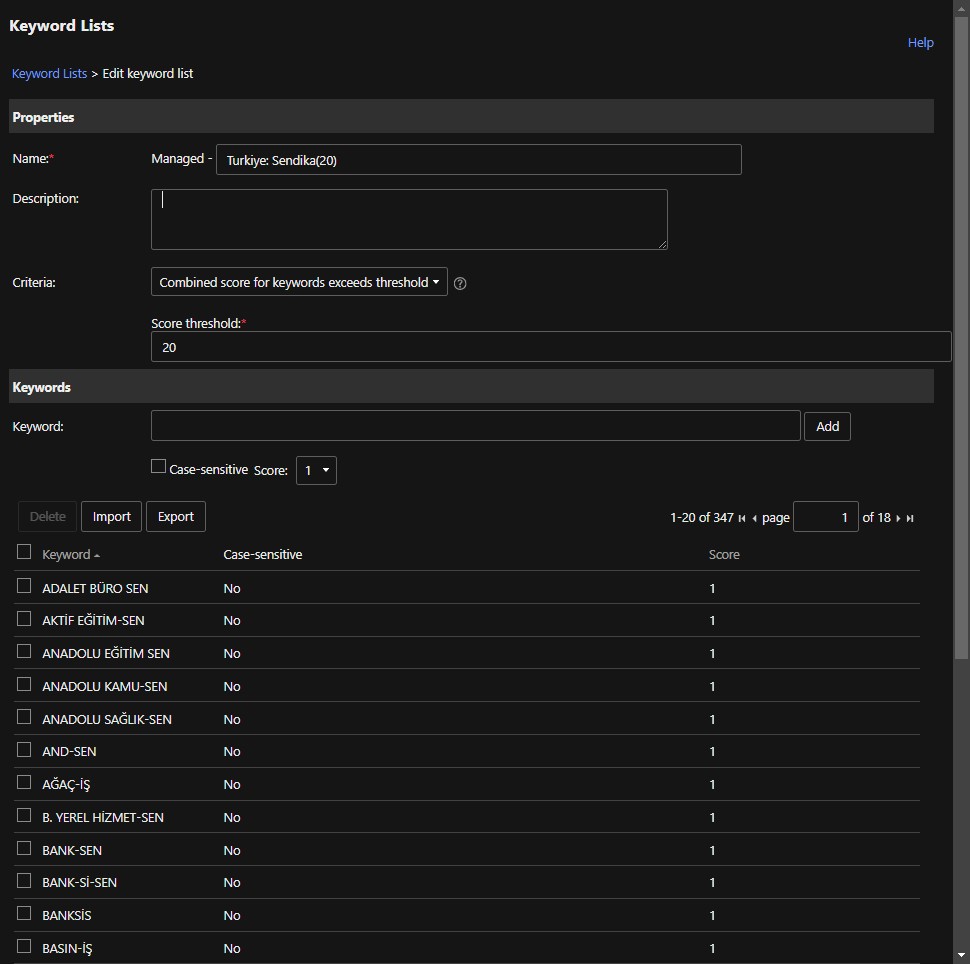This screenshot has height=964, width=970.
Task: Go to the next page of keywords
Action: (x=898, y=518)
